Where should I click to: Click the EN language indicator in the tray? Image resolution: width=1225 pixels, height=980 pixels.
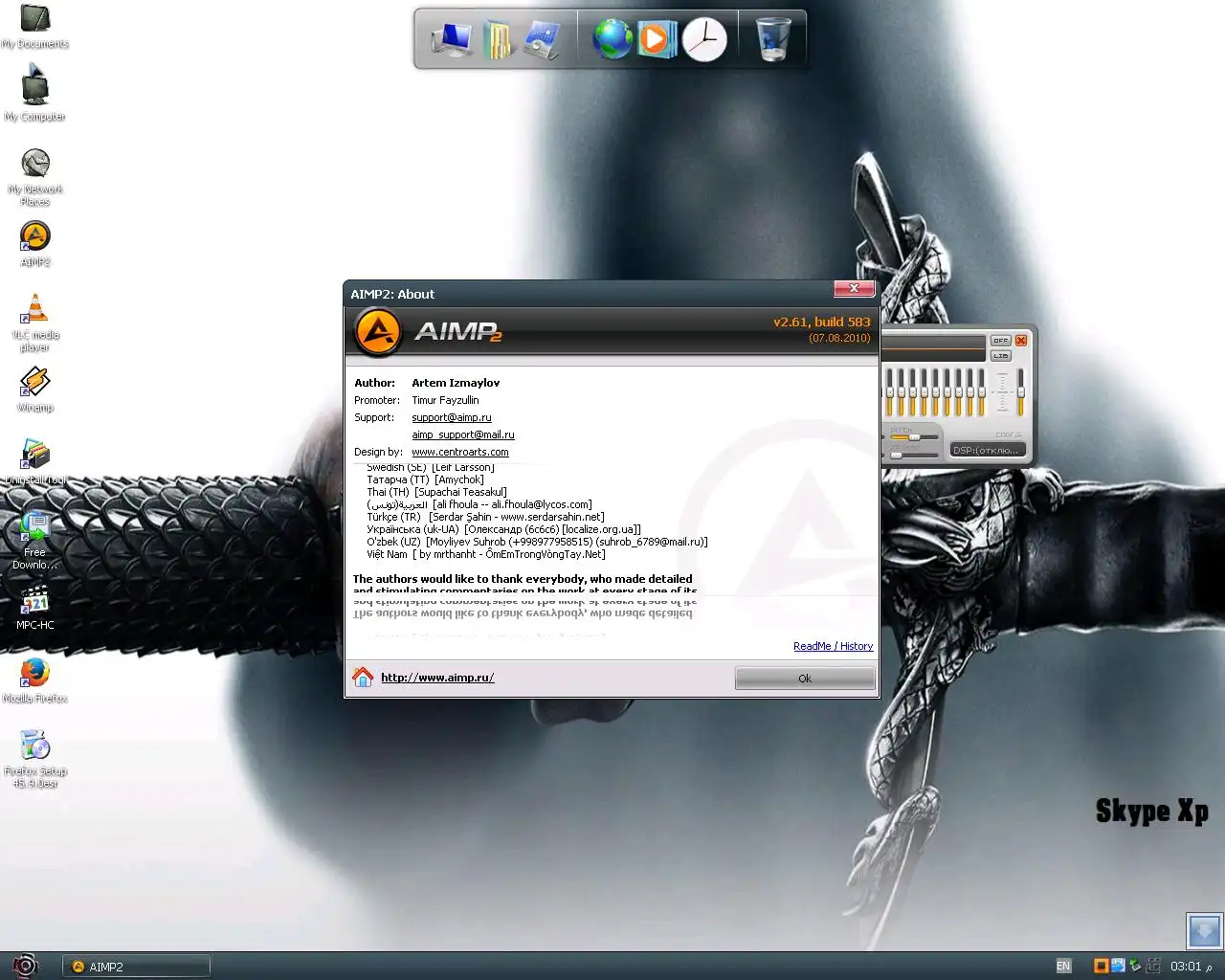point(1063,966)
